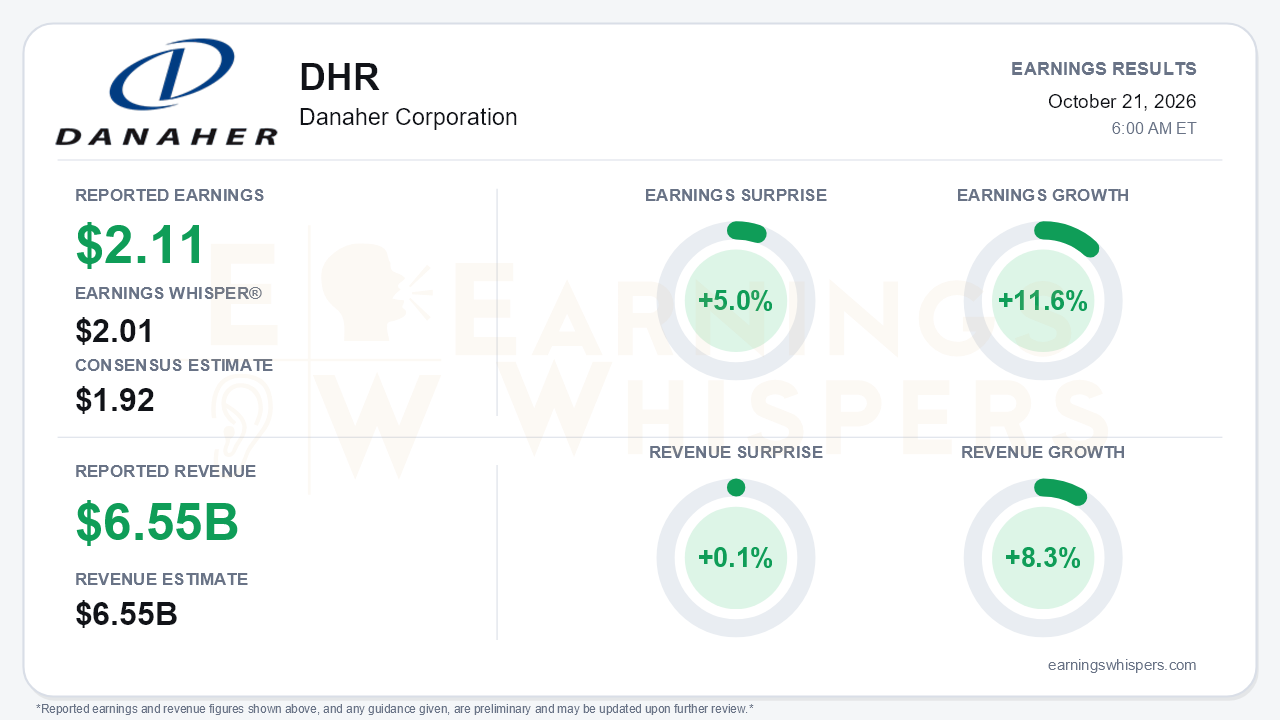Click the Earnings Growth heading
Viewport: 1280px width, 720px height.
1043,195
